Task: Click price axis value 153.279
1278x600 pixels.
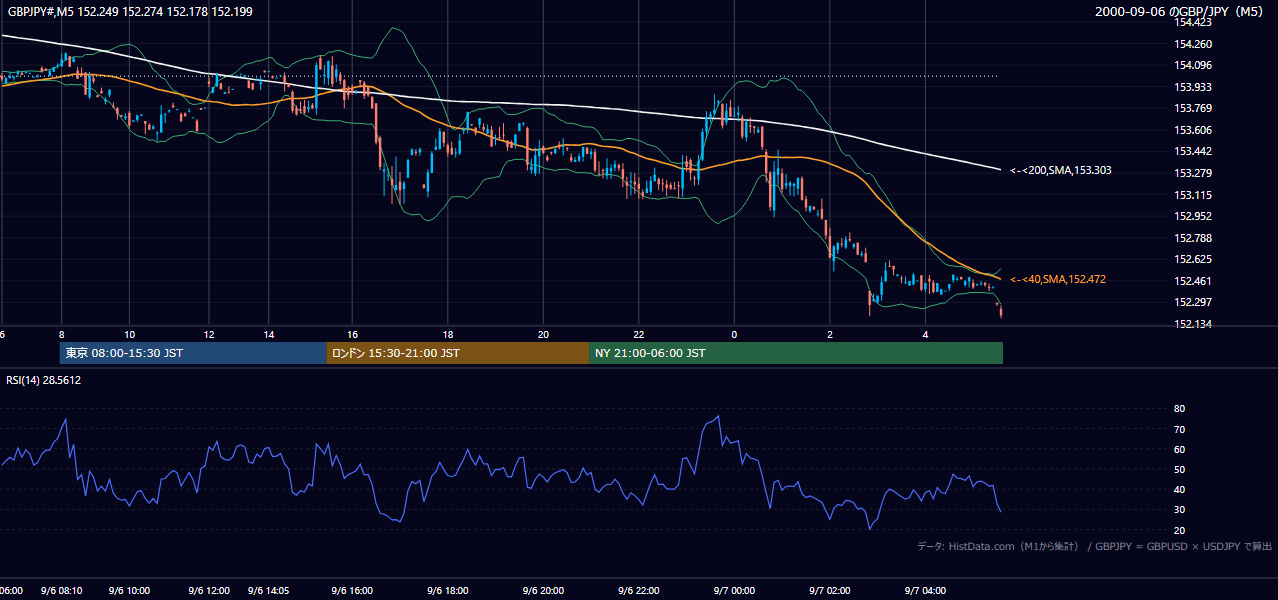Action: 1193,173
